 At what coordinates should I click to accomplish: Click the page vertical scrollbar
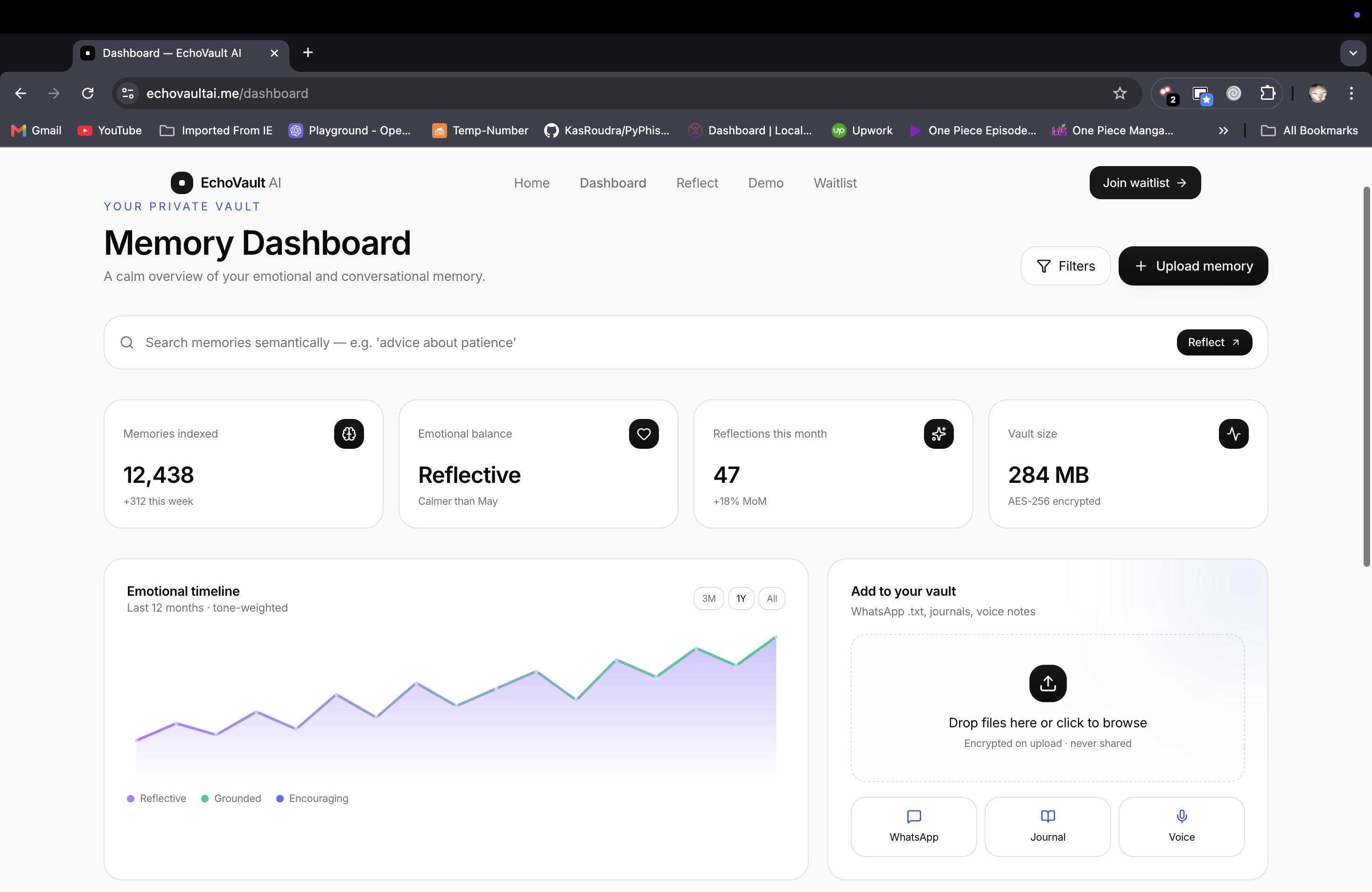coord(1366,377)
